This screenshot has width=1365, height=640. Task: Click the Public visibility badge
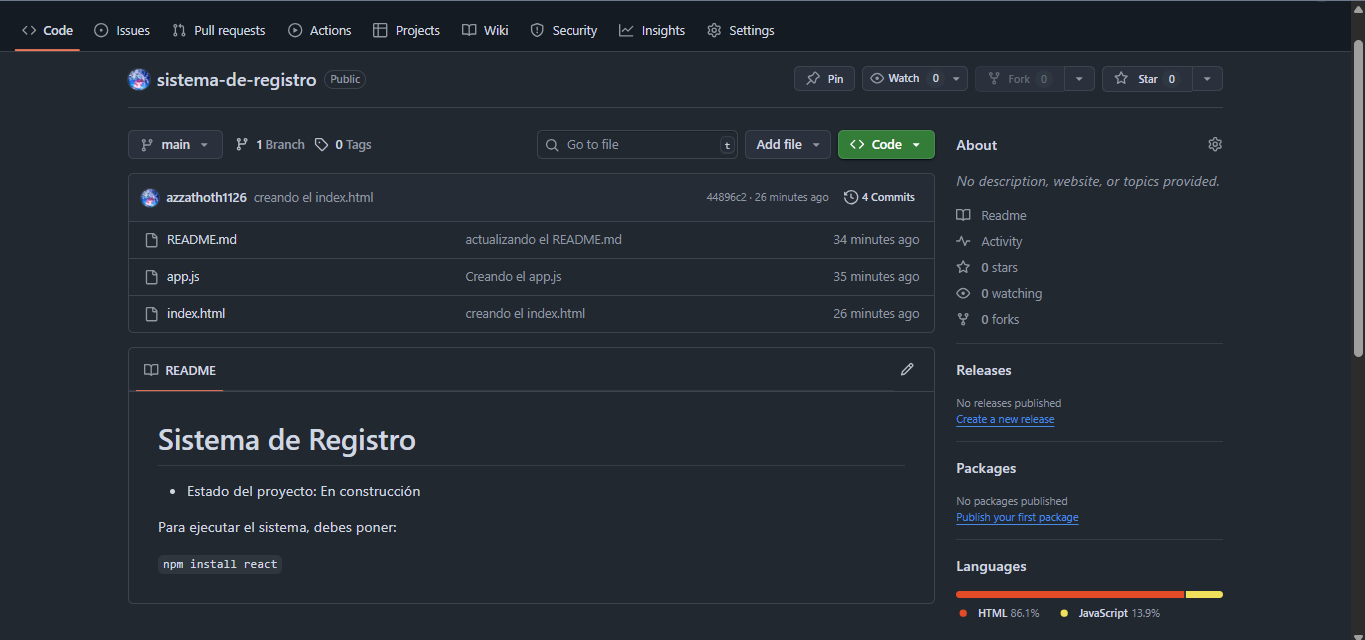(x=345, y=79)
